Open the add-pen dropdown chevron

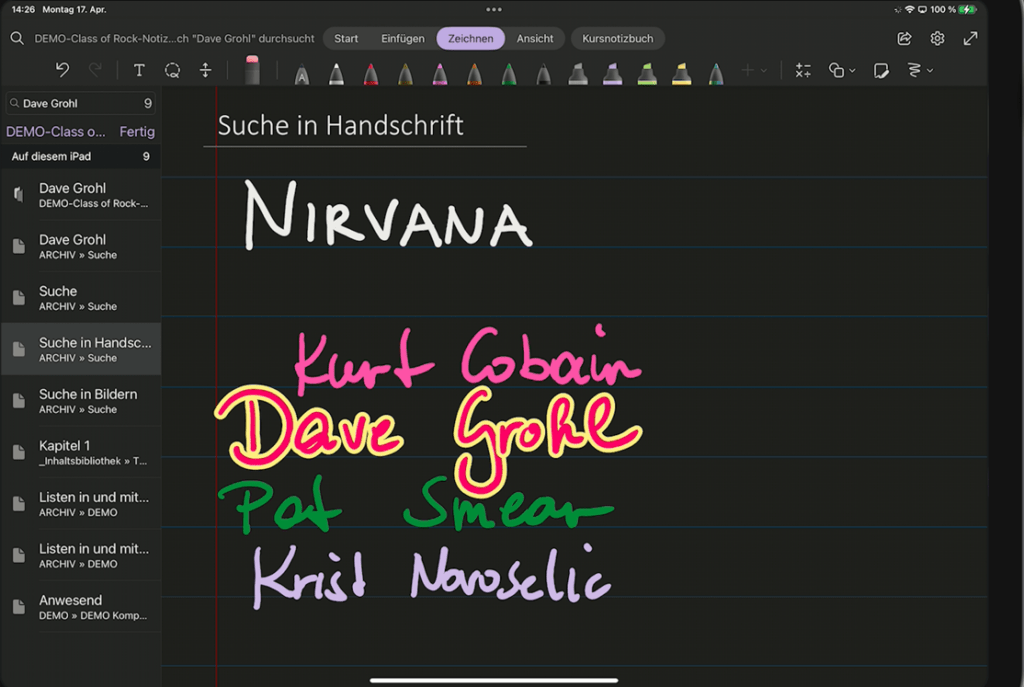point(763,71)
